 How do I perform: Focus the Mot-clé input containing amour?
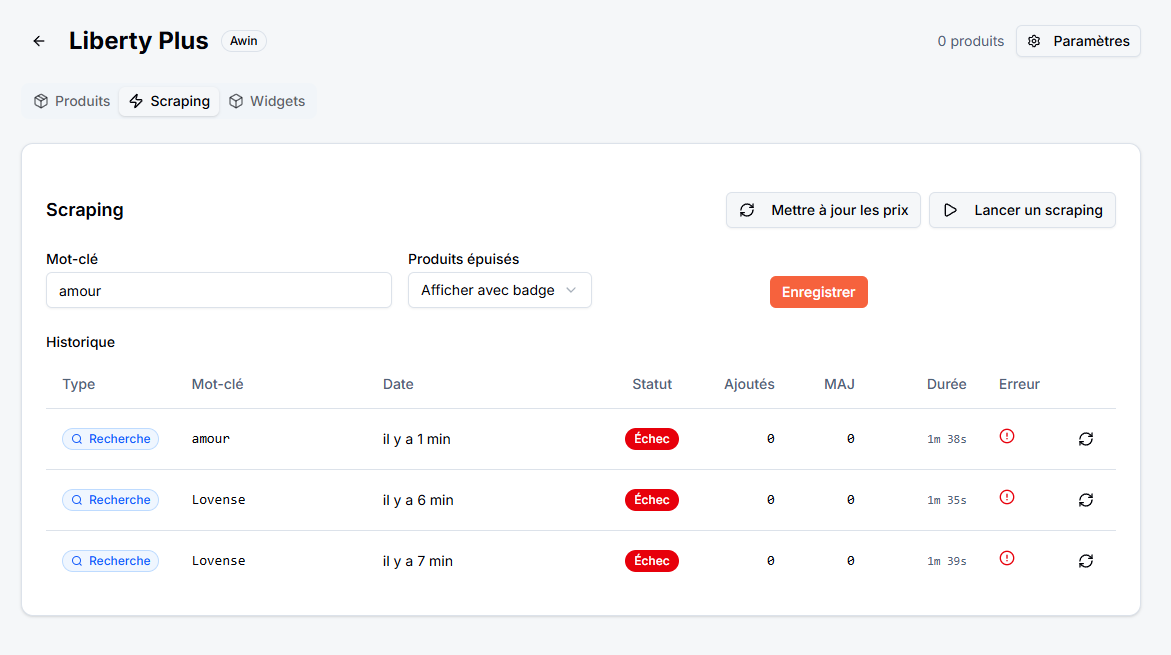(219, 291)
